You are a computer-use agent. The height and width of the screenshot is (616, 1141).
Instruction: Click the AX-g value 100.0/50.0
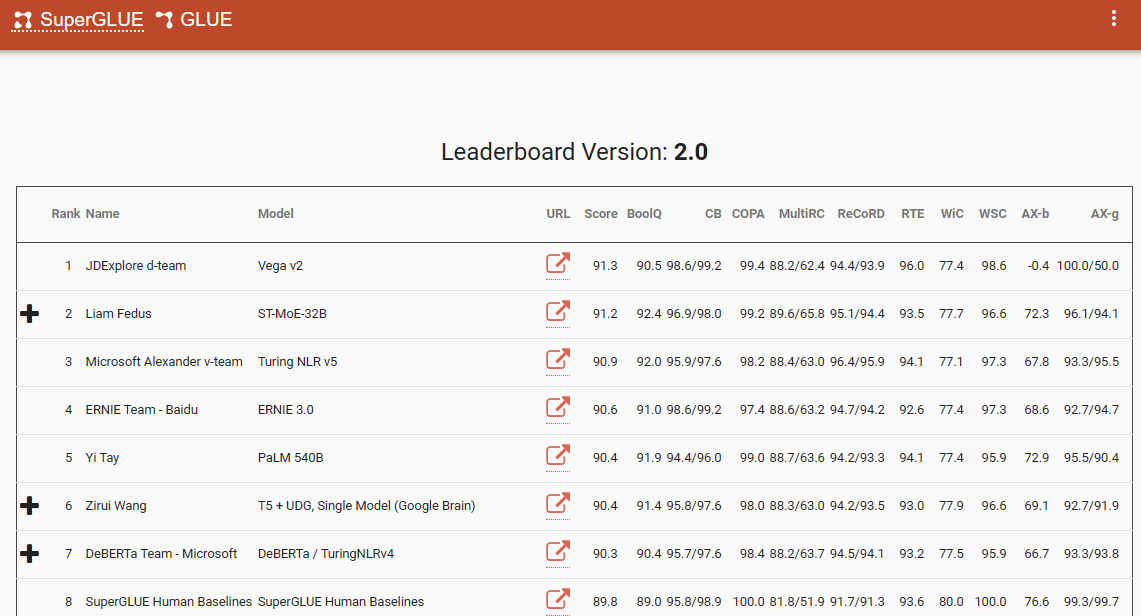[1088, 265]
